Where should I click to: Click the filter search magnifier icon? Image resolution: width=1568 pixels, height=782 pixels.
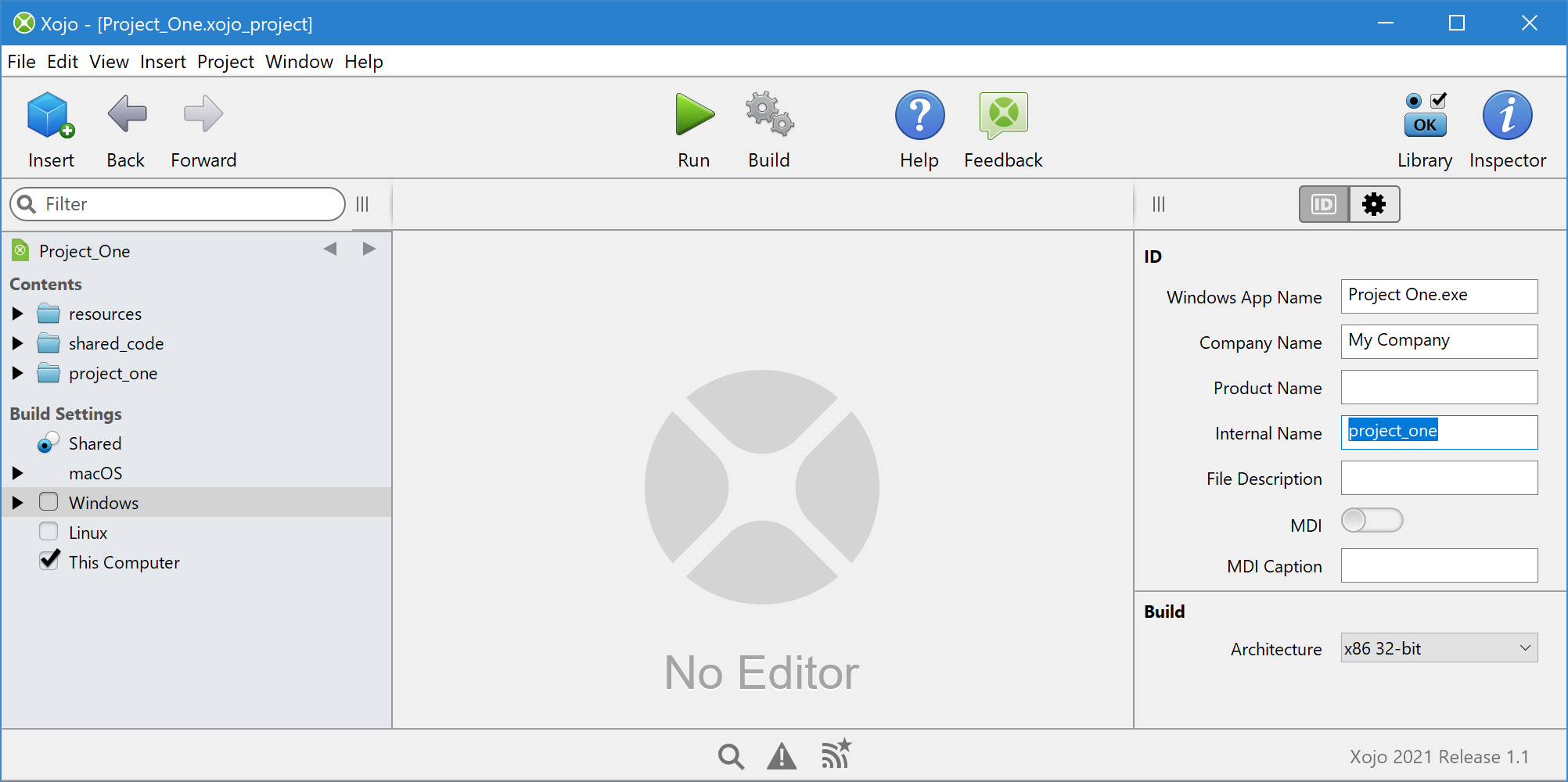coord(27,204)
